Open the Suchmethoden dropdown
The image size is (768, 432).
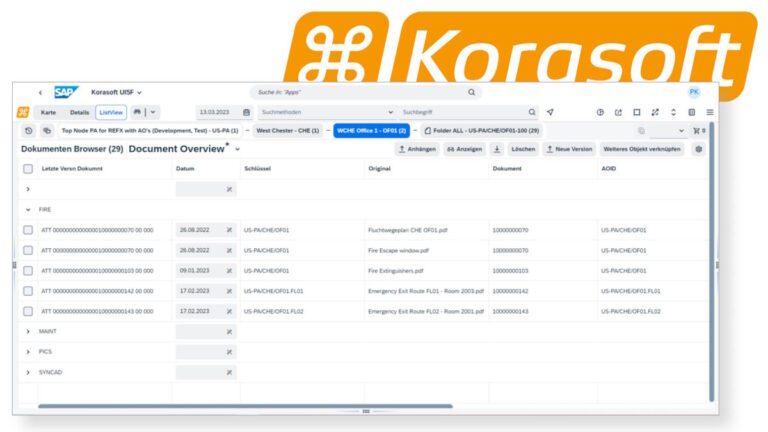pos(390,112)
